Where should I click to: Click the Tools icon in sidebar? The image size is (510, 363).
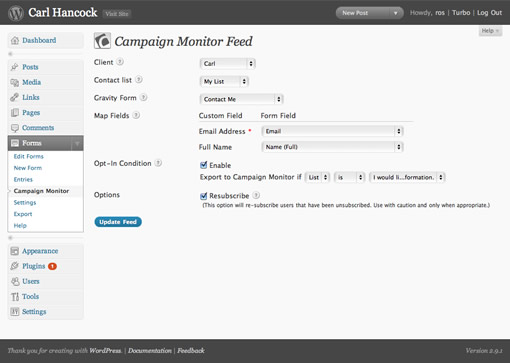[15, 297]
